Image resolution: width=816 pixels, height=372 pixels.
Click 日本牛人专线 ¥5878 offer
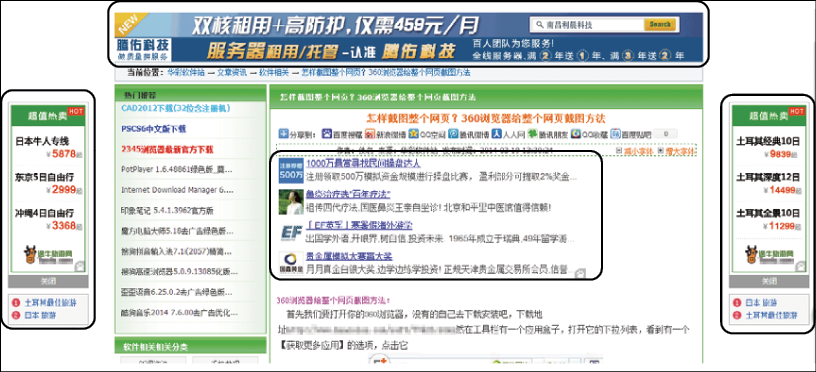point(48,147)
